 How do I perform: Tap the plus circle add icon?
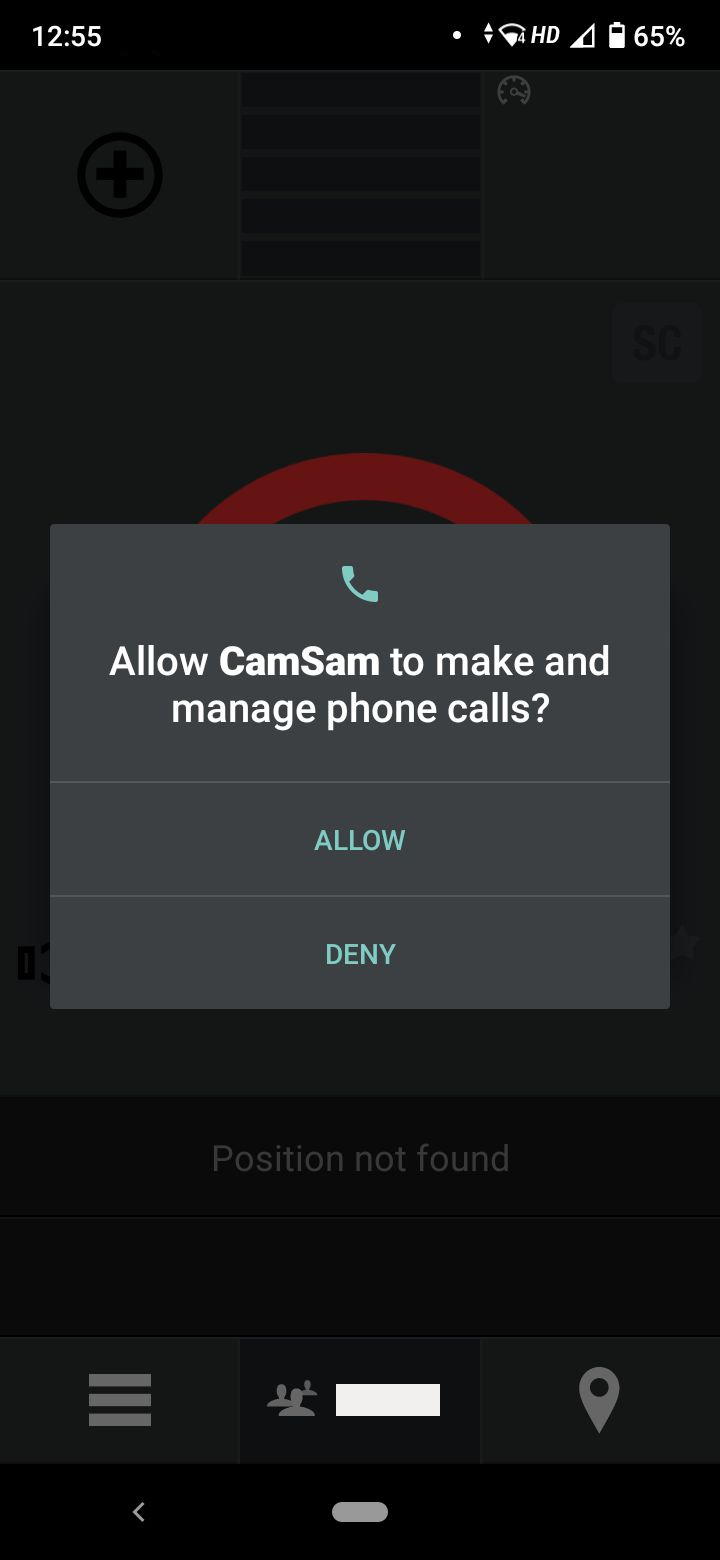point(120,175)
